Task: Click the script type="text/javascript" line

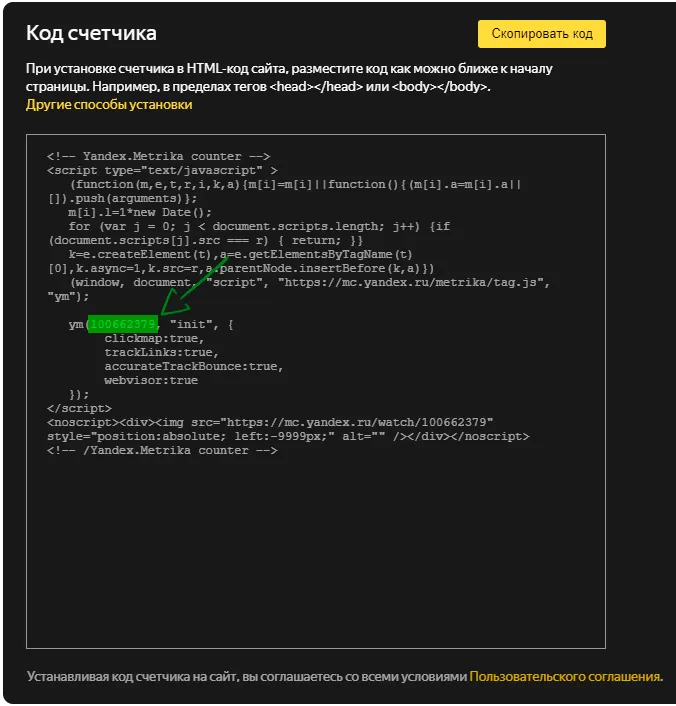Action: [162, 170]
